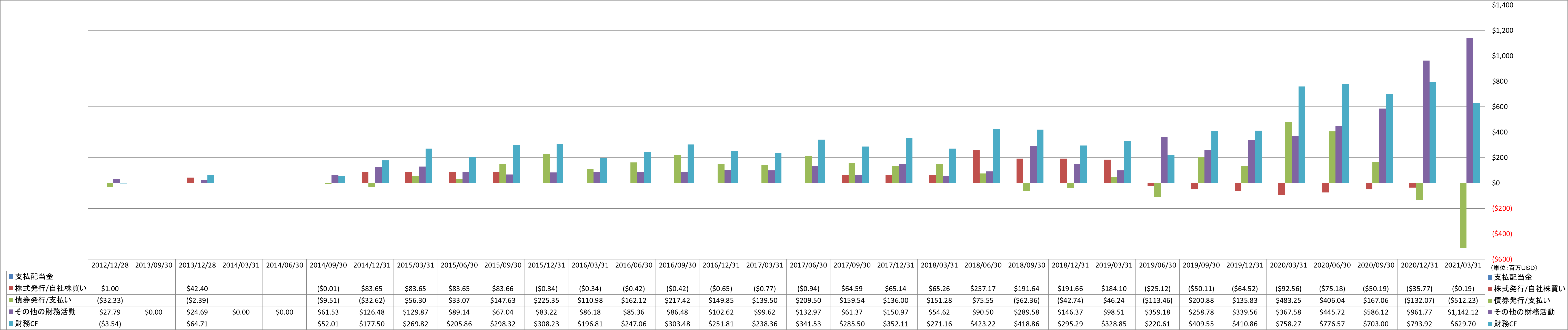Click the 単位:百万USD unit note
The height and width of the screenshot is (330, 1568).
pos(1514,268)
